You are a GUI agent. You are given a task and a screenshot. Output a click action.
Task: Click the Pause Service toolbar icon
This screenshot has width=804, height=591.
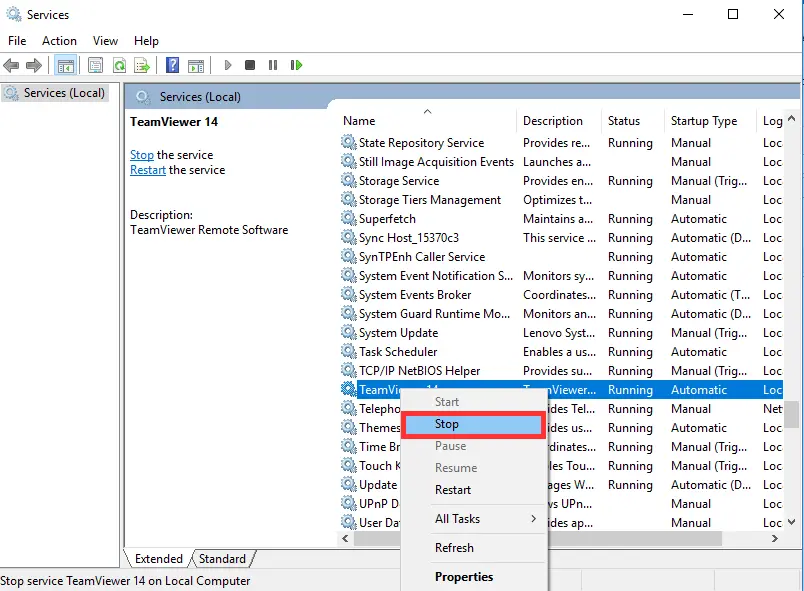[273, 65]
